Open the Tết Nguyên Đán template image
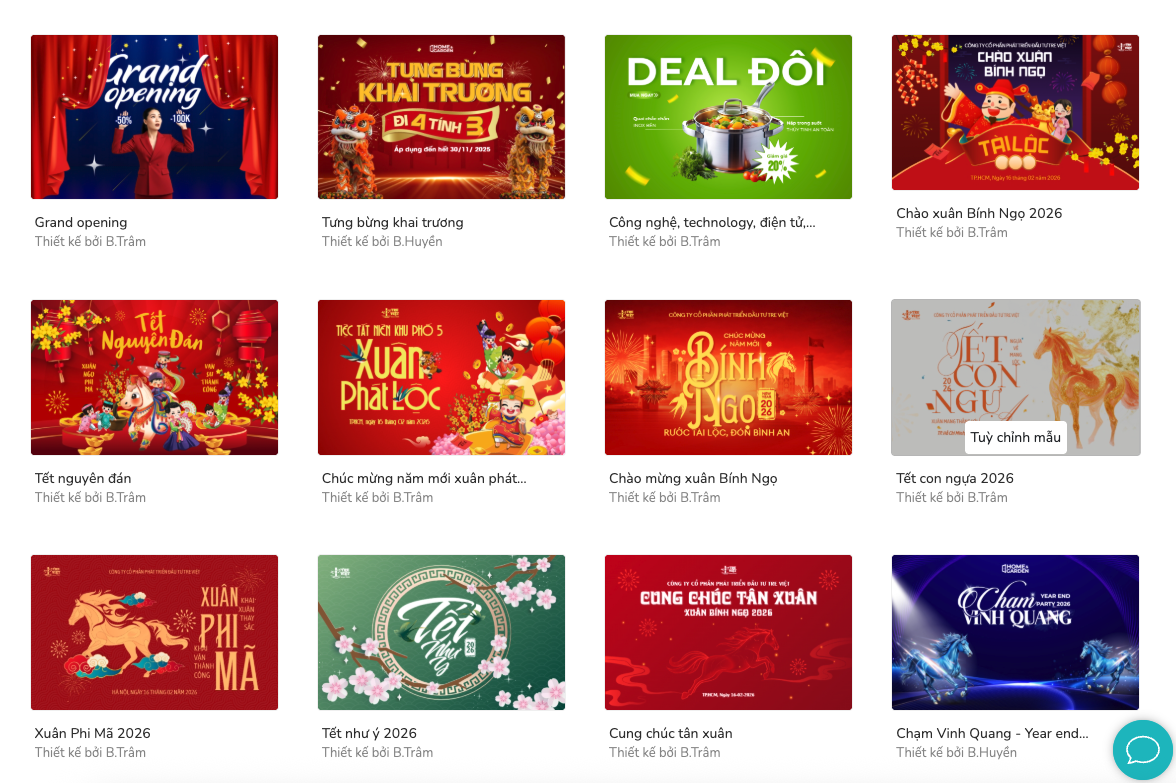1176x783 pixels. [x=154, y=377]
